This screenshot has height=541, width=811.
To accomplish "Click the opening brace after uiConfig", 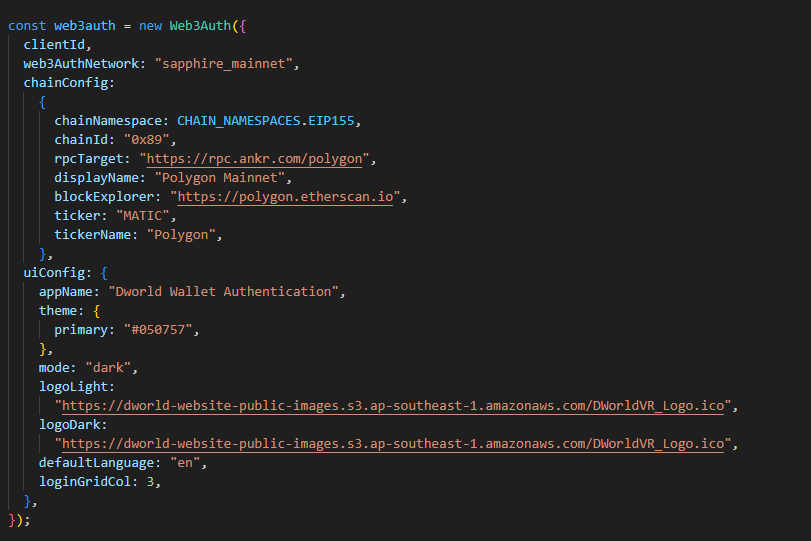I will (x=104, y=273).
